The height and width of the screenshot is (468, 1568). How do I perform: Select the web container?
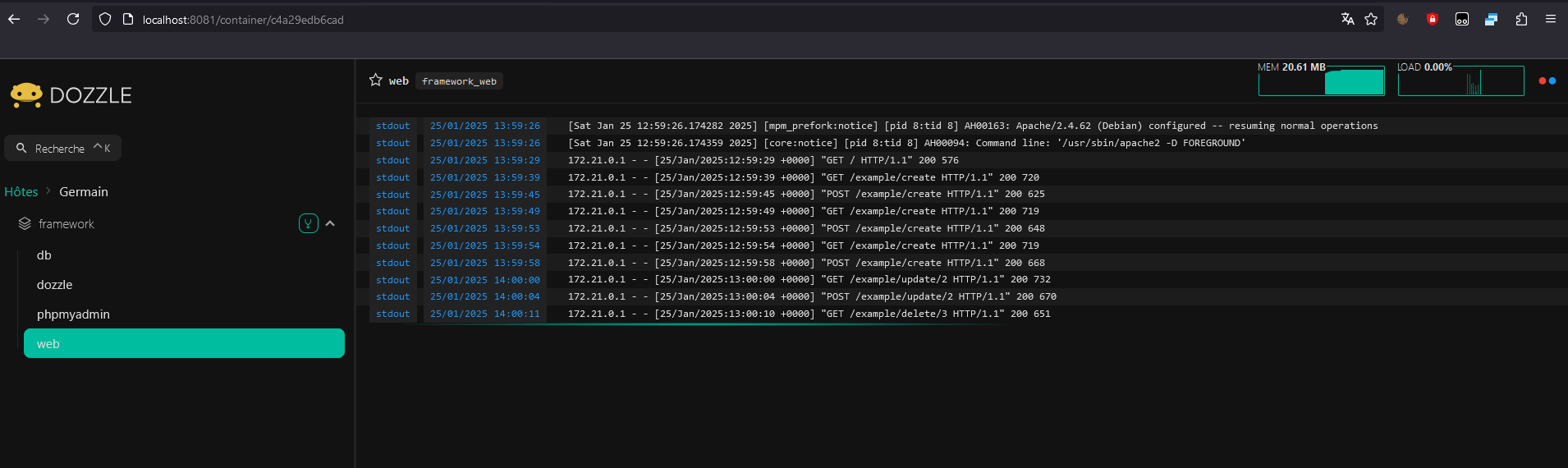[184, 343]
